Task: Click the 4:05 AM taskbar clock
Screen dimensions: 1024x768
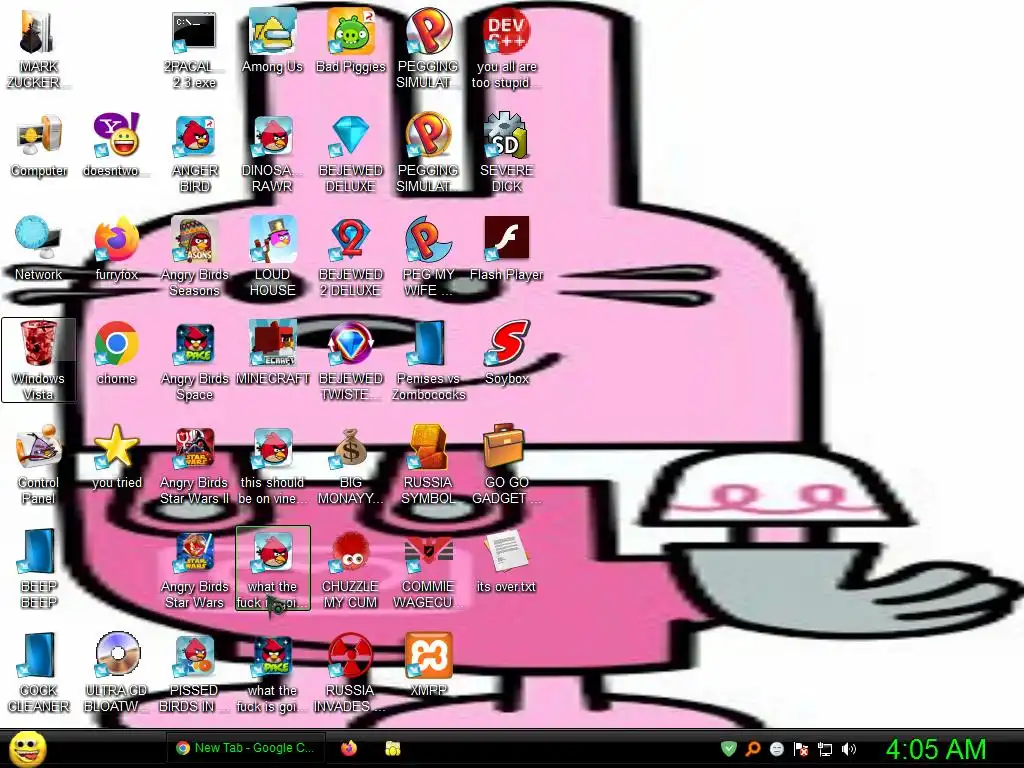Action: click(936, 749)
